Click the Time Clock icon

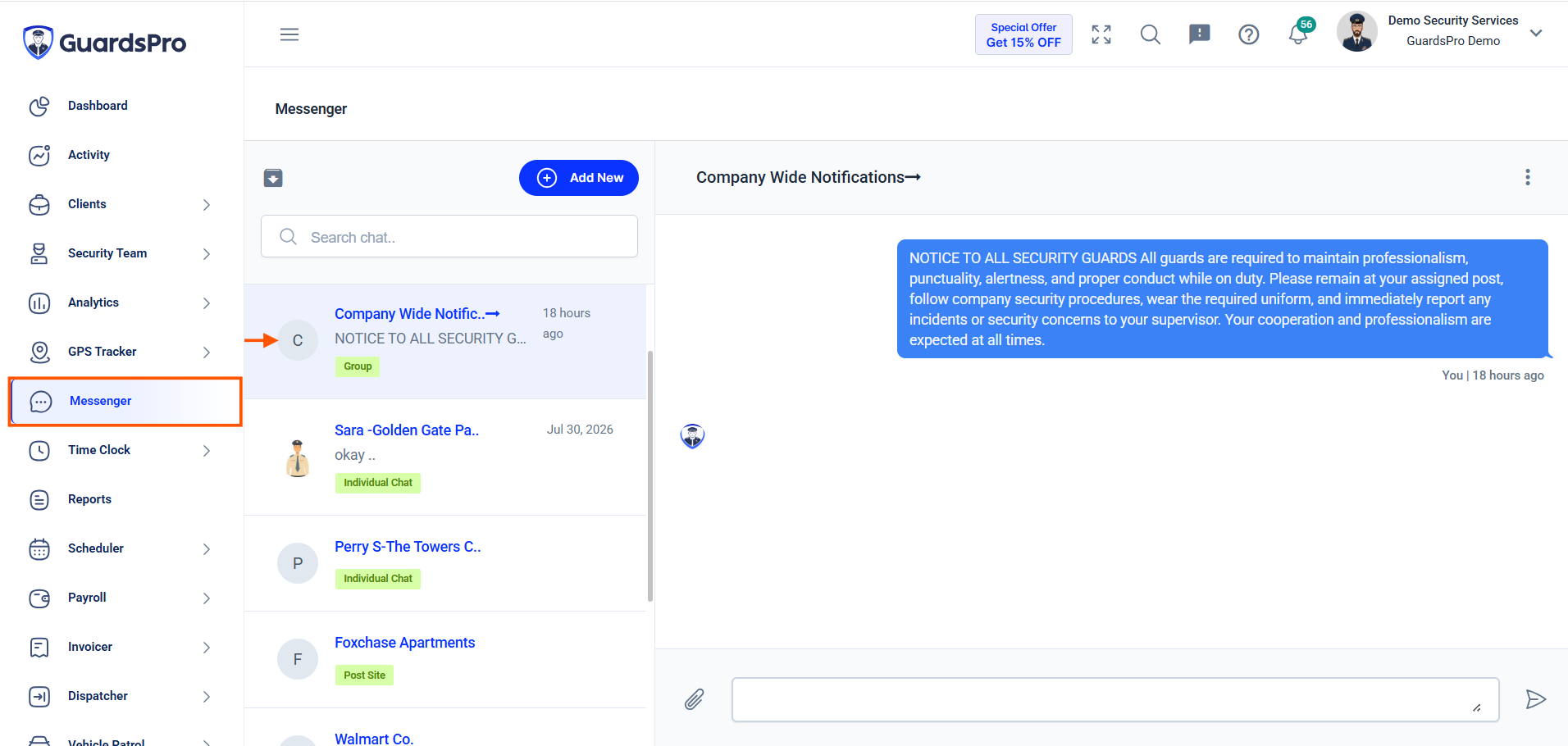tap(39, 450)
